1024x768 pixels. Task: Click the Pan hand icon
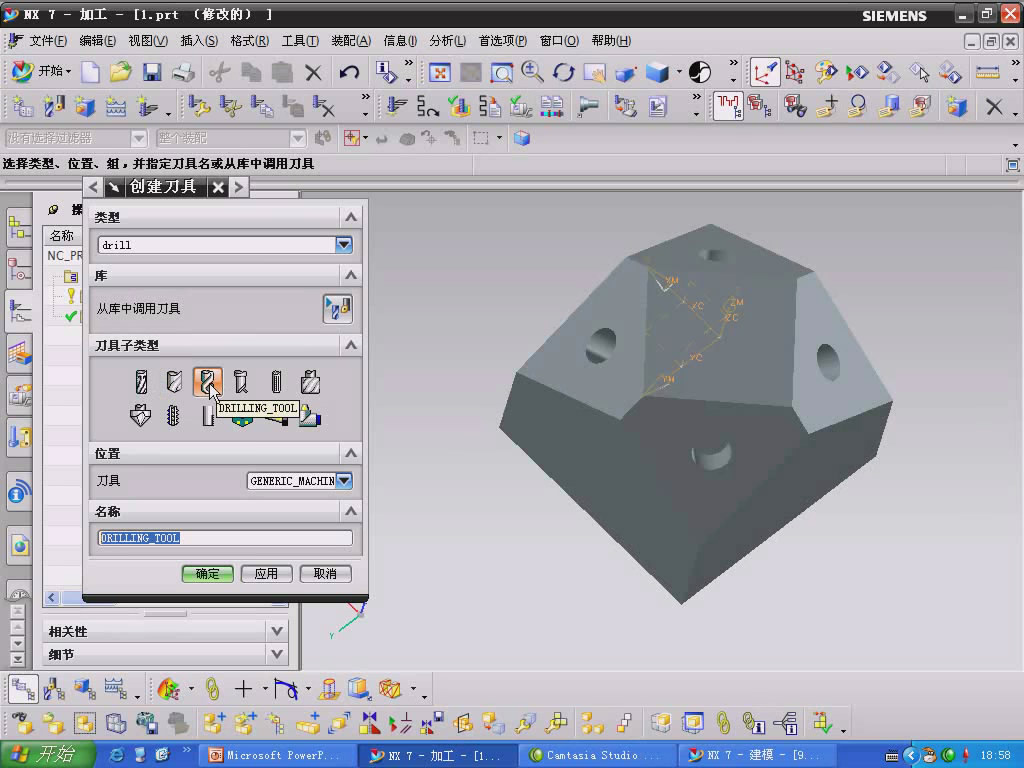[594, 72]
